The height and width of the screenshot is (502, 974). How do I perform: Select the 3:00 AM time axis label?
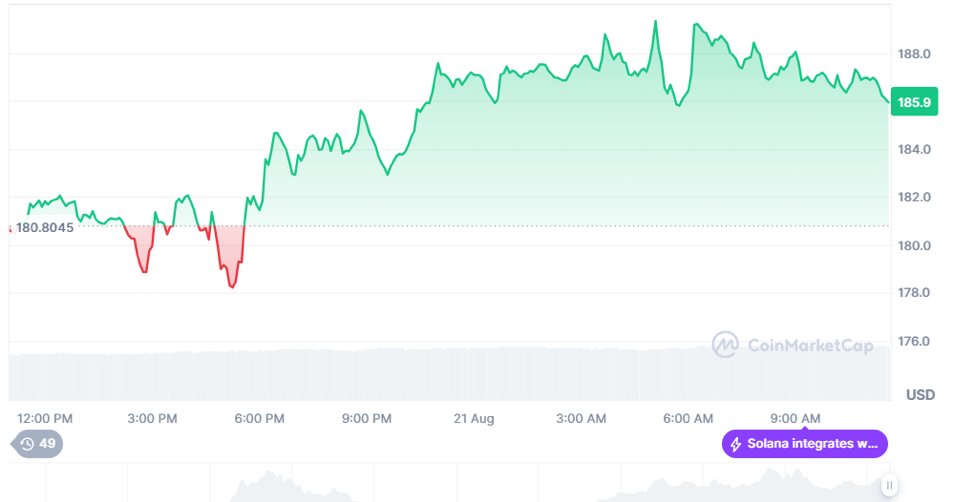581,417
